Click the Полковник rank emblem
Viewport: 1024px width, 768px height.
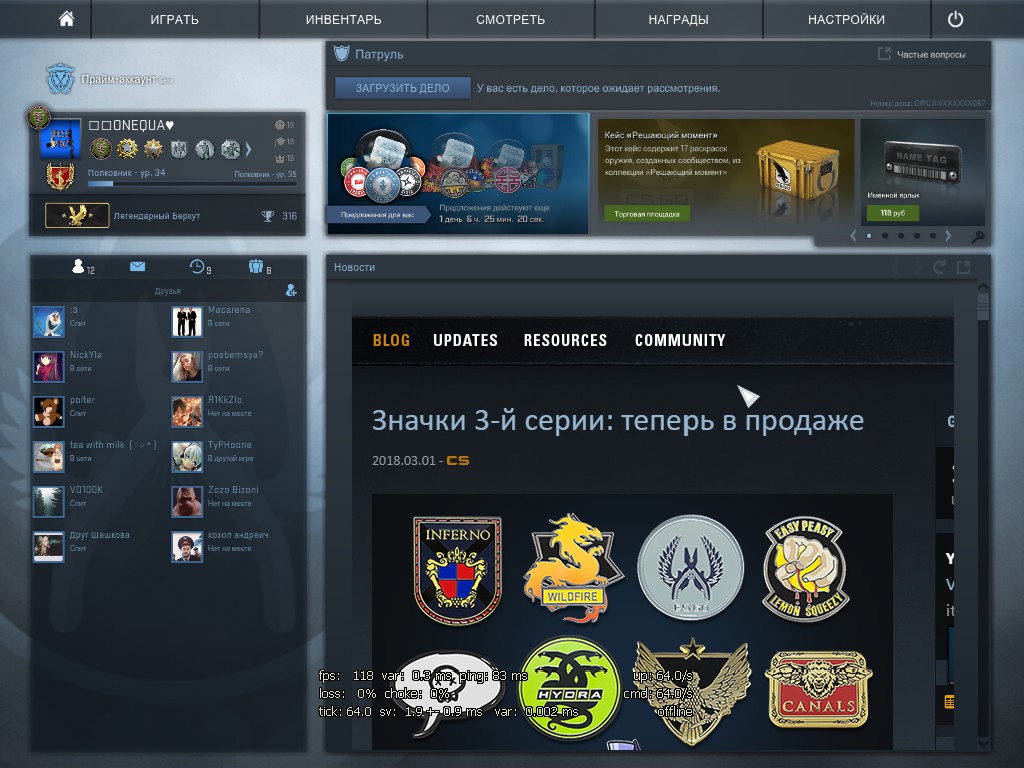click(60, 176)
